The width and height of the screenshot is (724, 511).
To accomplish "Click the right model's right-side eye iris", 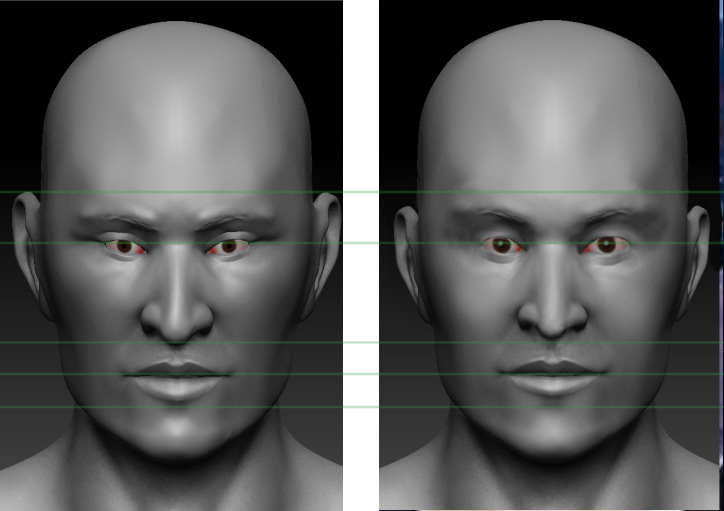I will click(x=605, y=245).
